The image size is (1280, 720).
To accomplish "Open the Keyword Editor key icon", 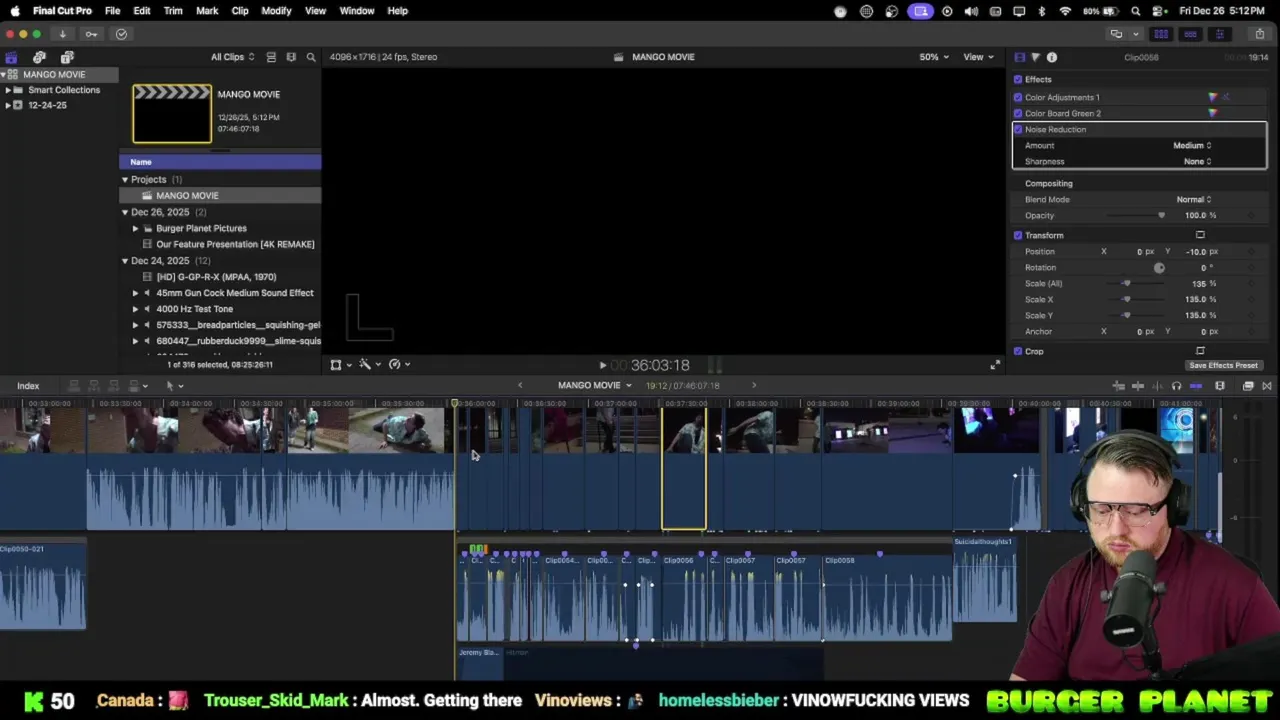I will 91,34.
